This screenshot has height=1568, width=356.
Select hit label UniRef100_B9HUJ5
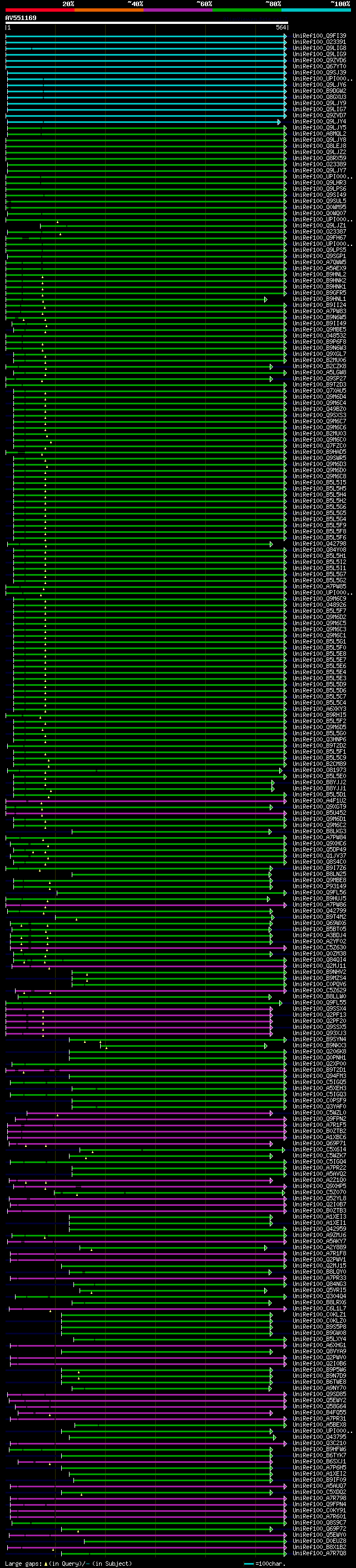(319, 899)
